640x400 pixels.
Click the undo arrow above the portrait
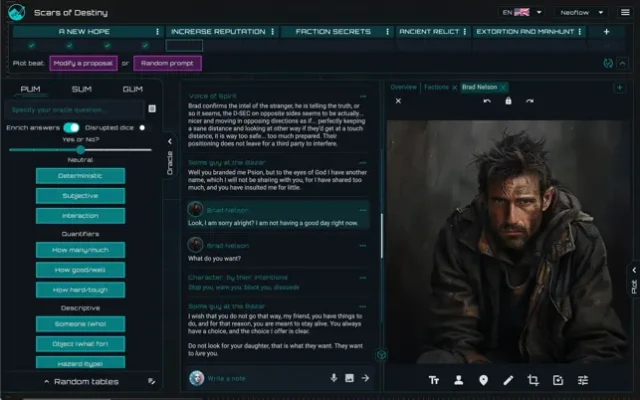click(487, 101)
